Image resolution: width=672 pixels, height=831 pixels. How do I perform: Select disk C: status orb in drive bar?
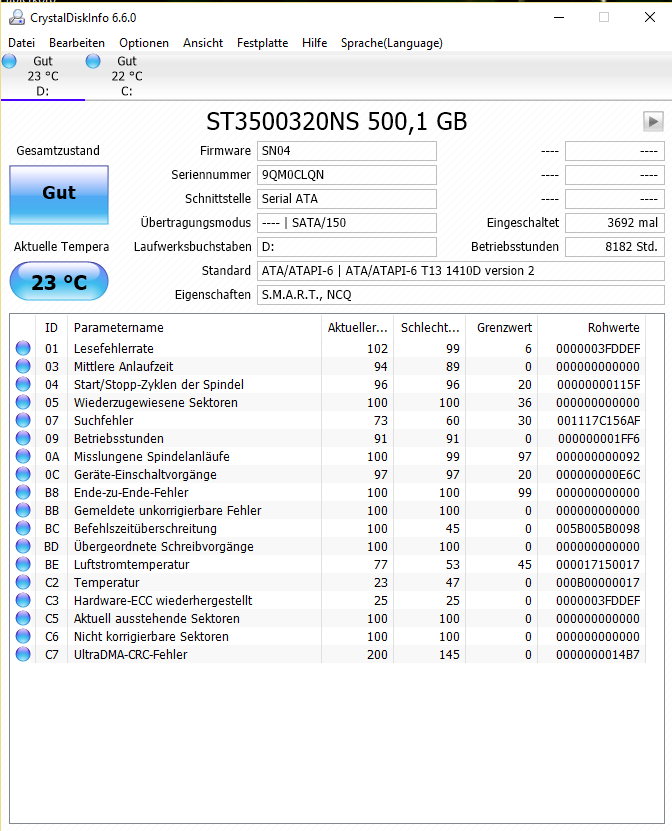tap(93, 61)
